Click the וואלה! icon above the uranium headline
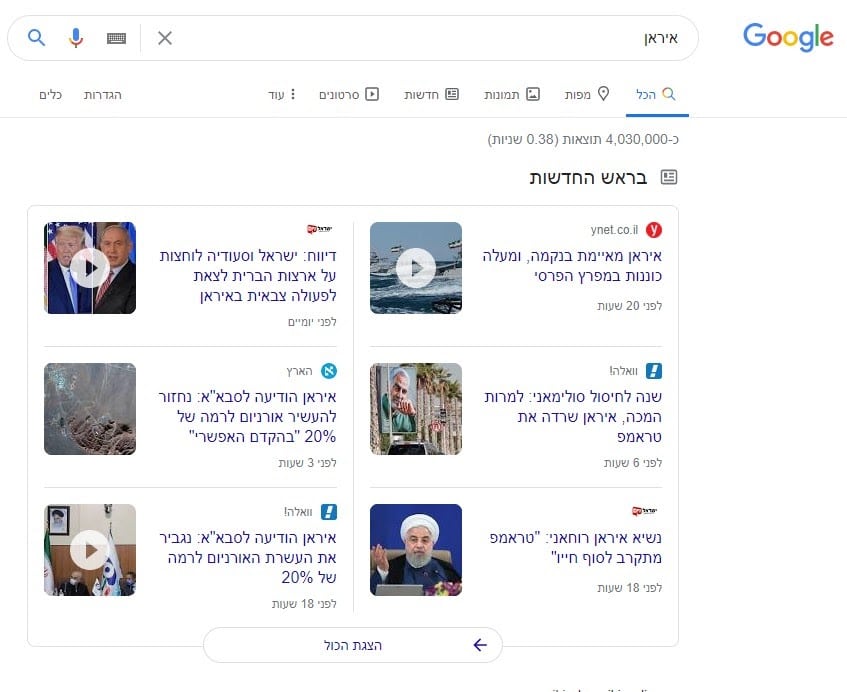 (329, 512)
